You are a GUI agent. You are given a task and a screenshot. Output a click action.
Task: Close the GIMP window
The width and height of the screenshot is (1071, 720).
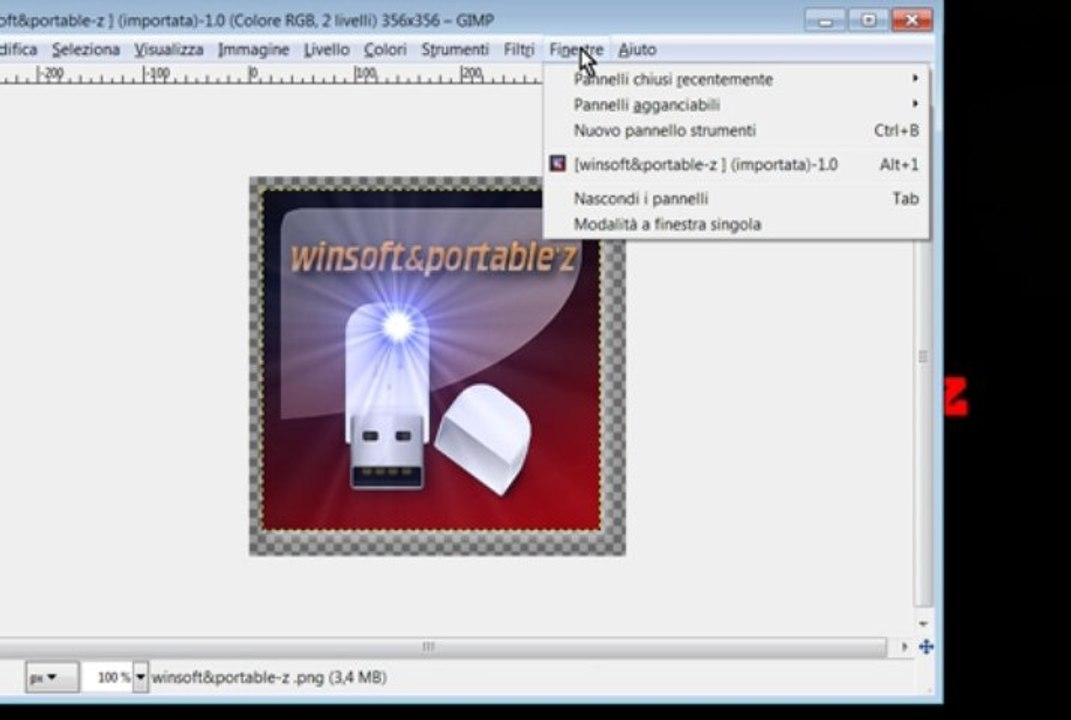click(912, 20)
